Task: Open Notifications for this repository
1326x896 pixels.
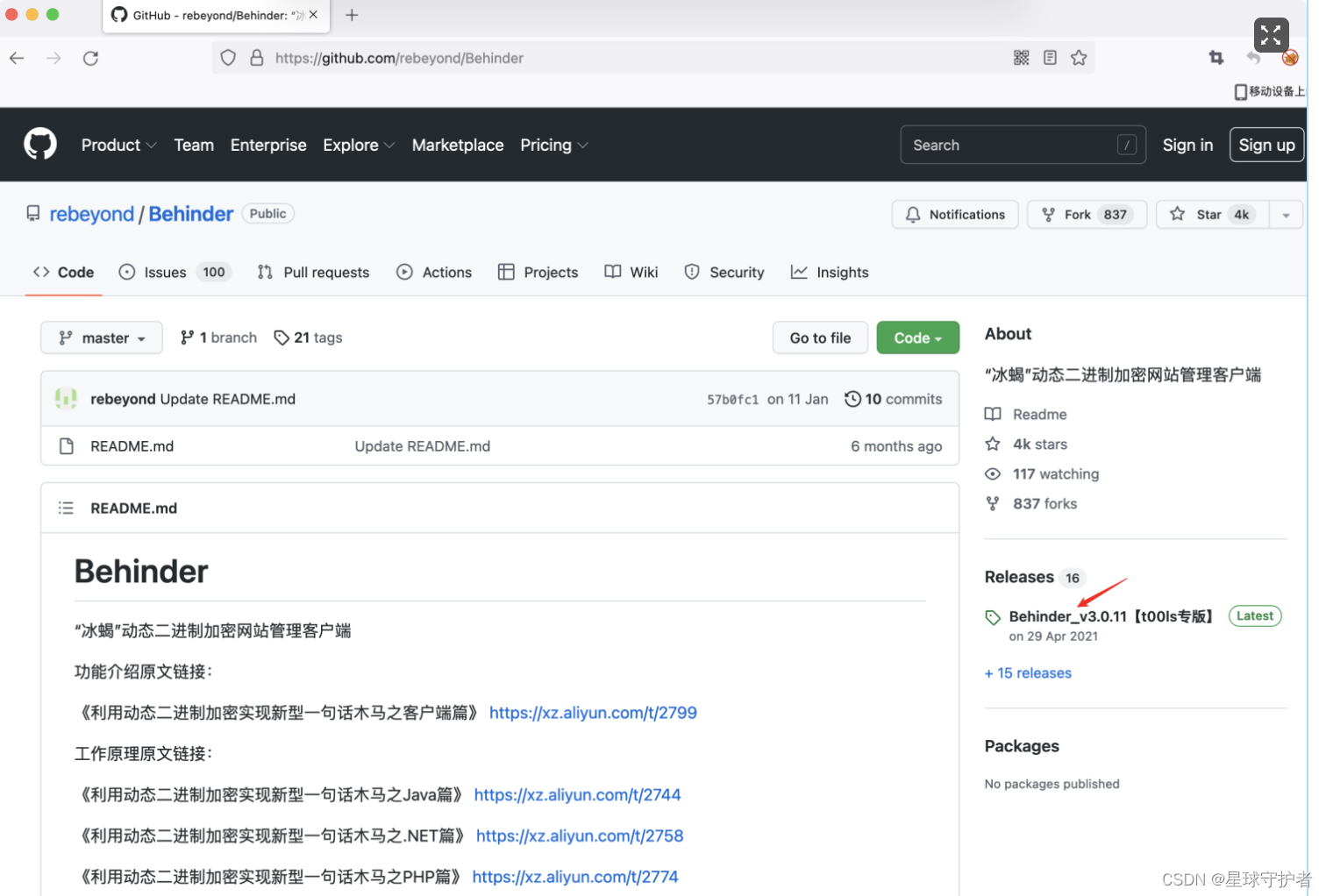Action: (955, 215)
